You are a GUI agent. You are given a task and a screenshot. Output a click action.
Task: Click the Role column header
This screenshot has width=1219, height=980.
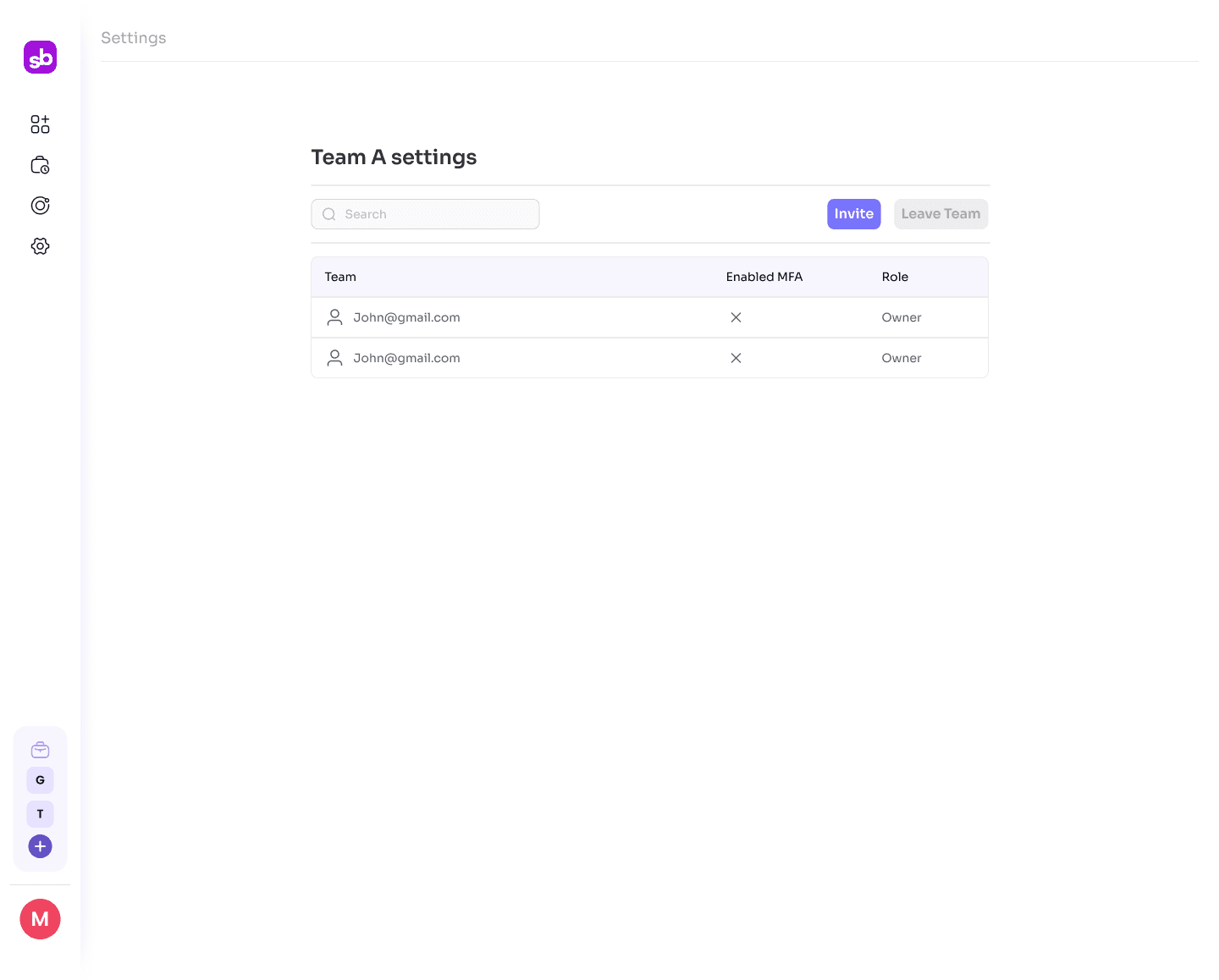[895, 277]
